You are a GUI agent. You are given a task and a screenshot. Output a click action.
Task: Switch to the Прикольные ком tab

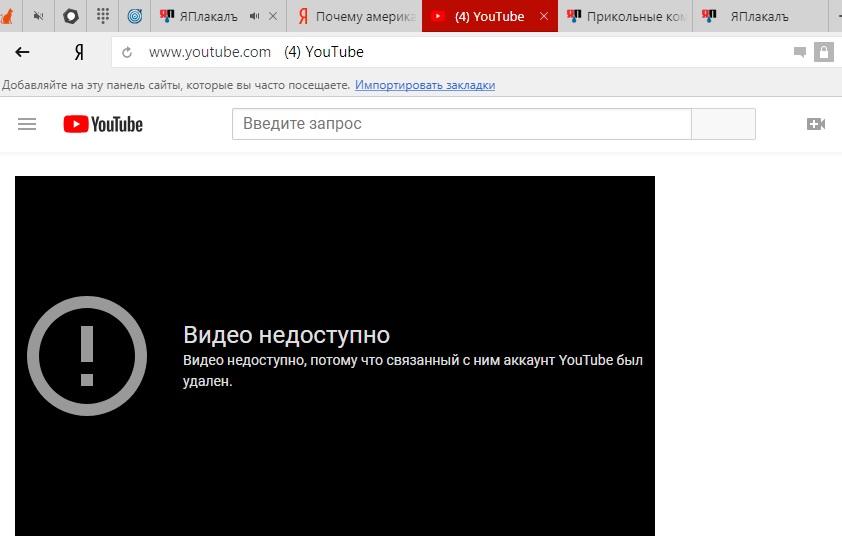click(626, 16)
